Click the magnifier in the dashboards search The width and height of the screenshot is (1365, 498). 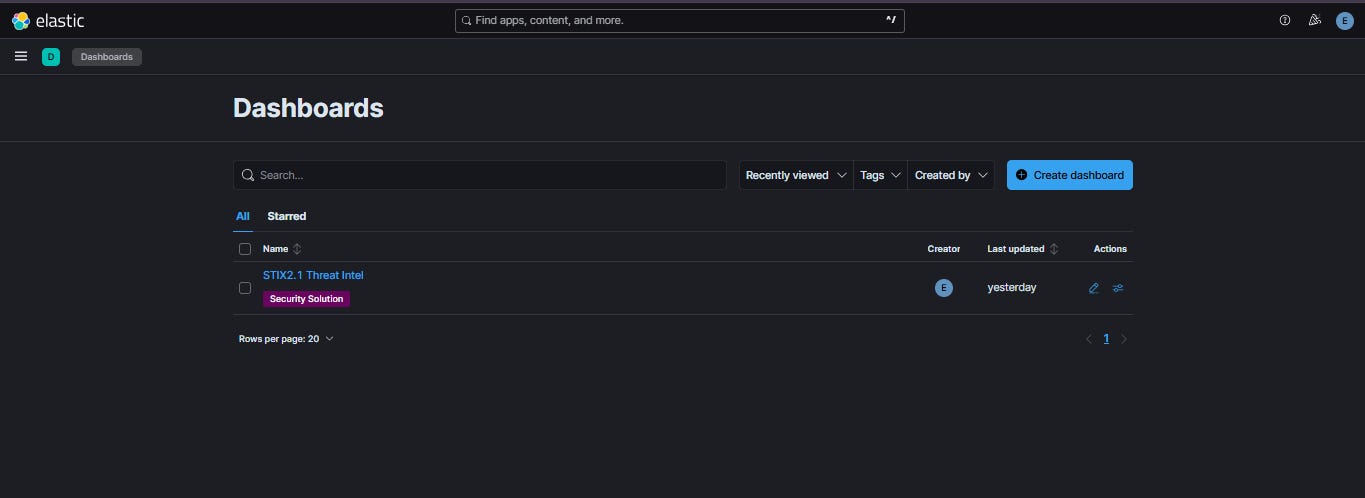click(x=248, y=175)
